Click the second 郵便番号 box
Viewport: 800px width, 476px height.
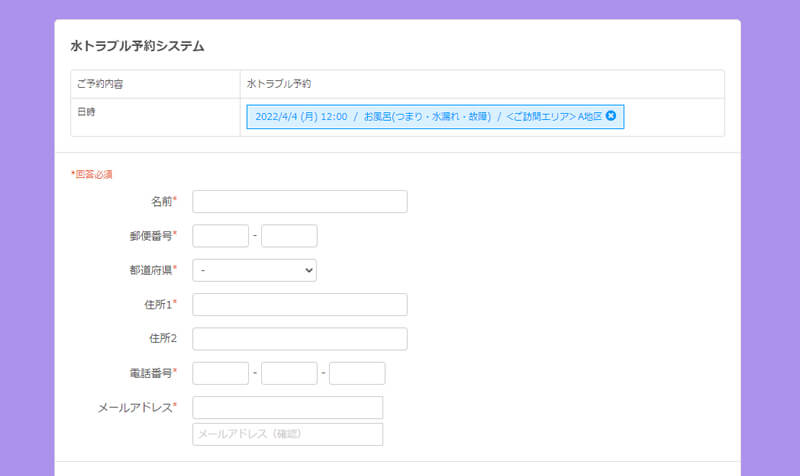(x=289, y=236)
